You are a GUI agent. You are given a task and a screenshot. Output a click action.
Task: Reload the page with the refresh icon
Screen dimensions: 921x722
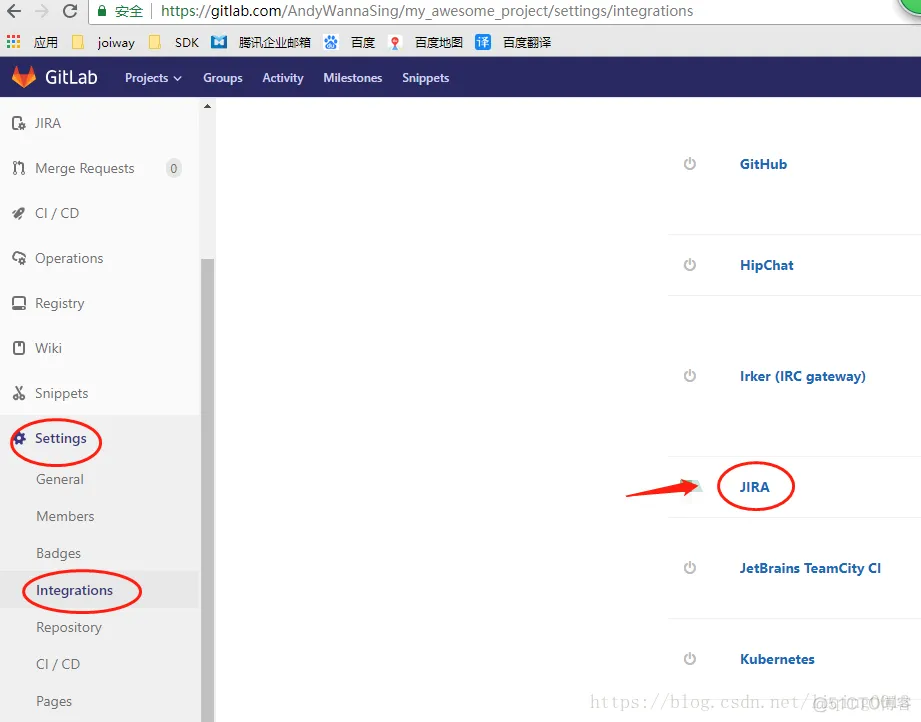[70, 11]
